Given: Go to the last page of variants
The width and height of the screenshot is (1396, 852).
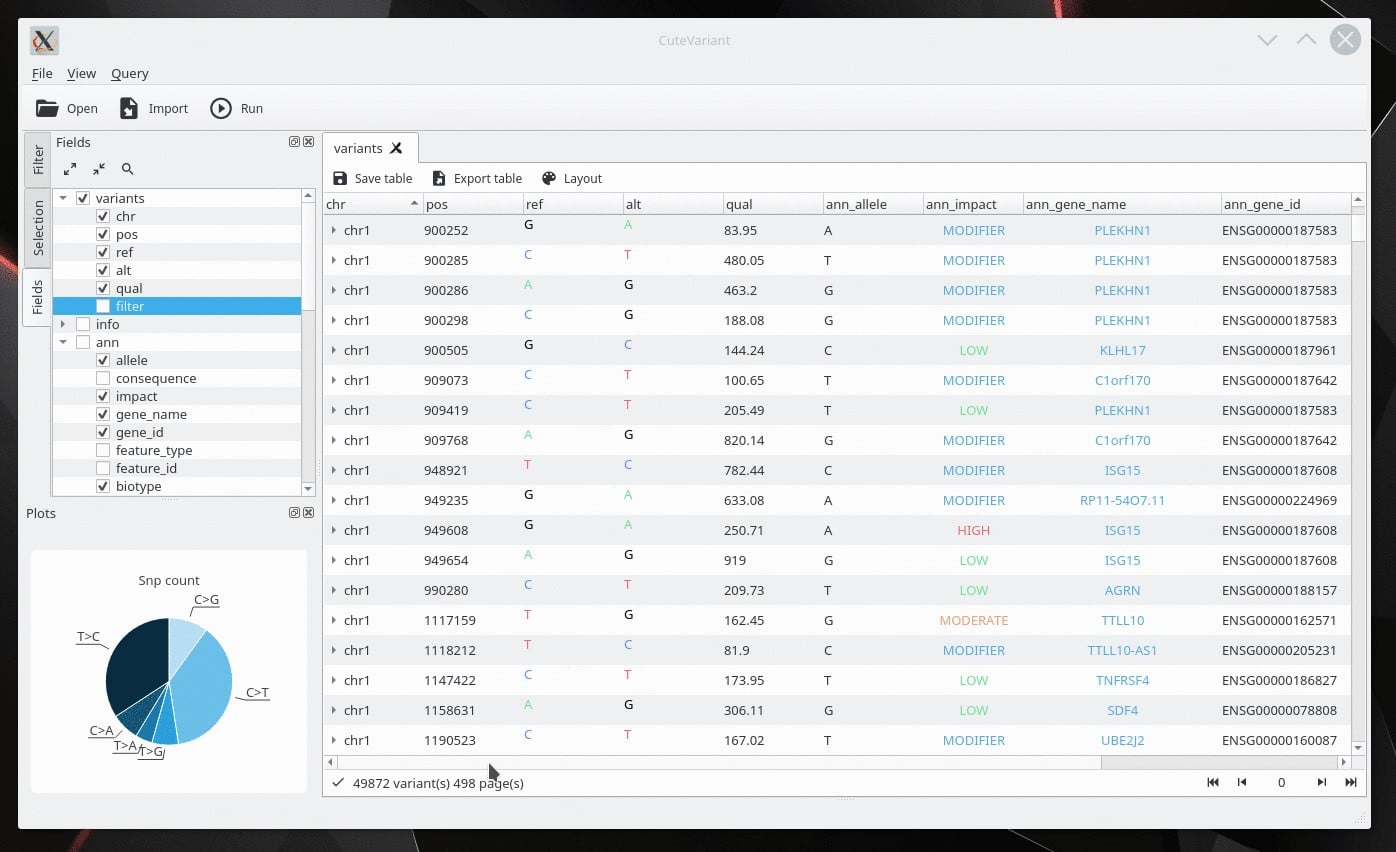Looking at the screenshot, I should 1351,782.
